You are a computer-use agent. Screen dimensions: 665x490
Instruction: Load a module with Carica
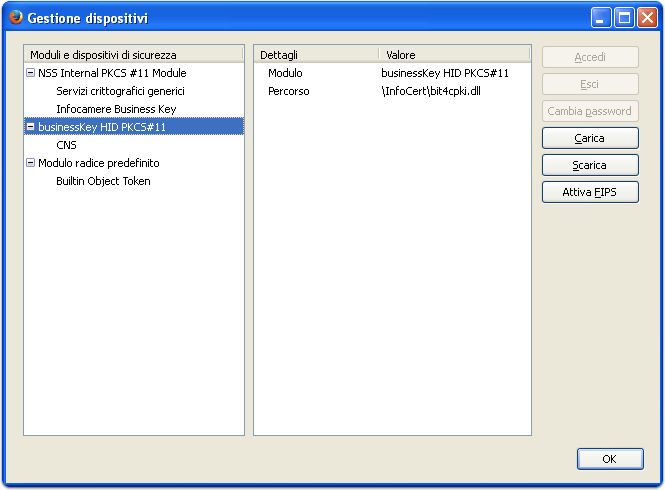point(590,138)
